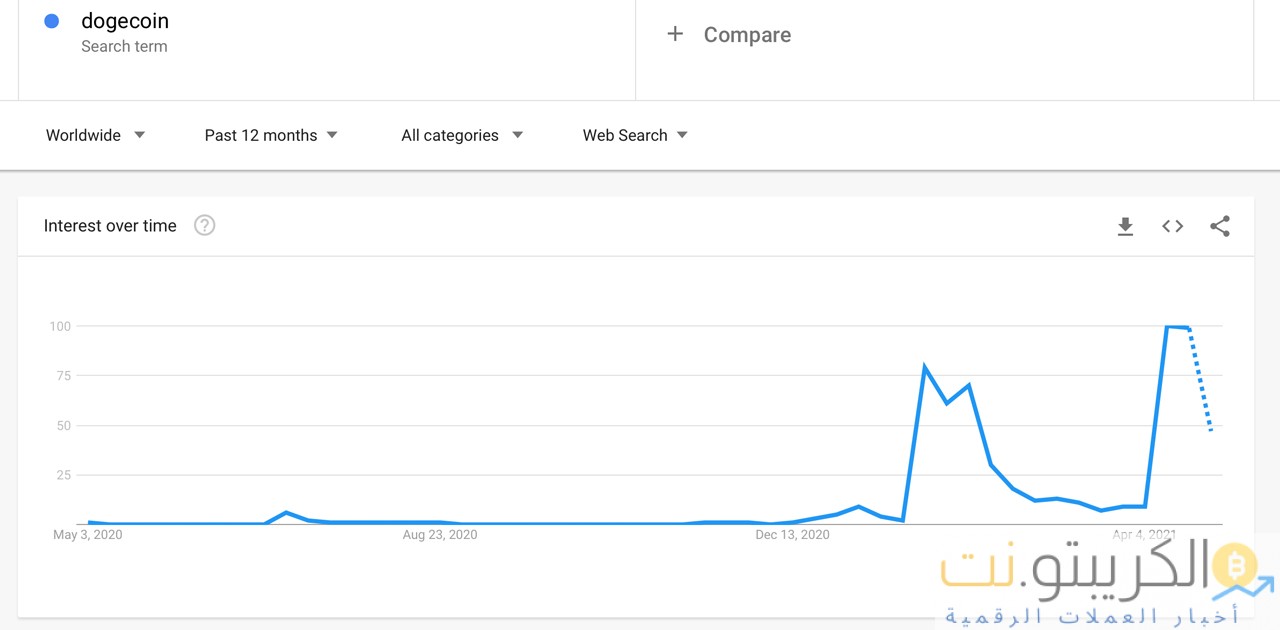Select the Compare tab area
Viewport: 1280px width, 630px height.
747,34
